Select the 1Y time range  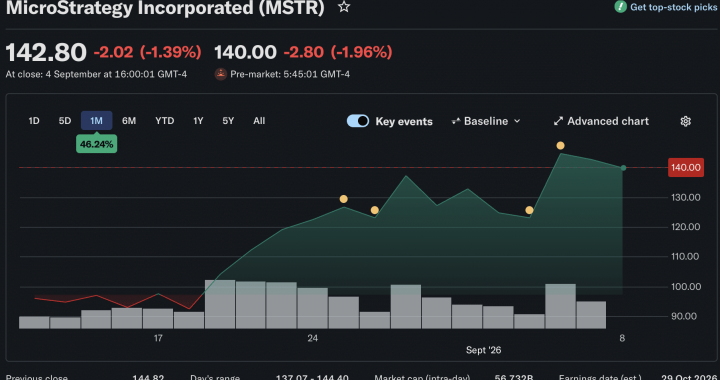198,121
